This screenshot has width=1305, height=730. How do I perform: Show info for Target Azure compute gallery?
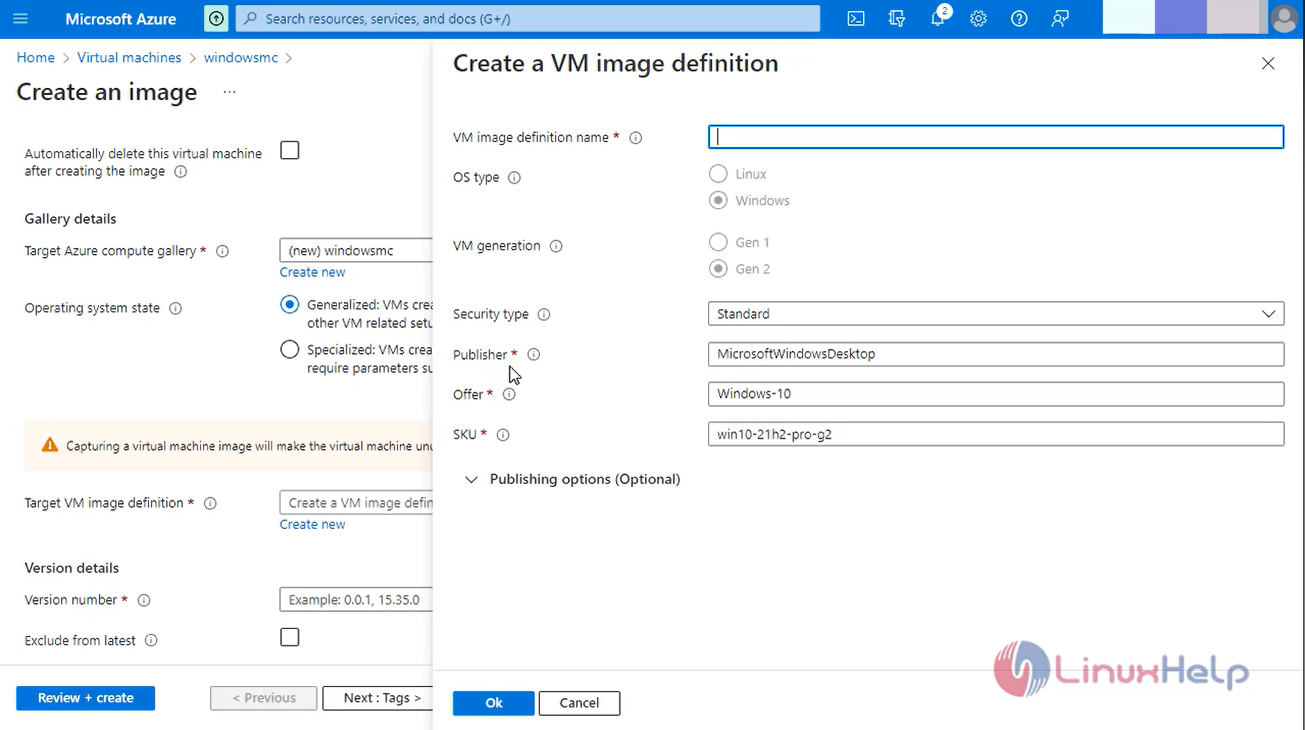point(222,251)
